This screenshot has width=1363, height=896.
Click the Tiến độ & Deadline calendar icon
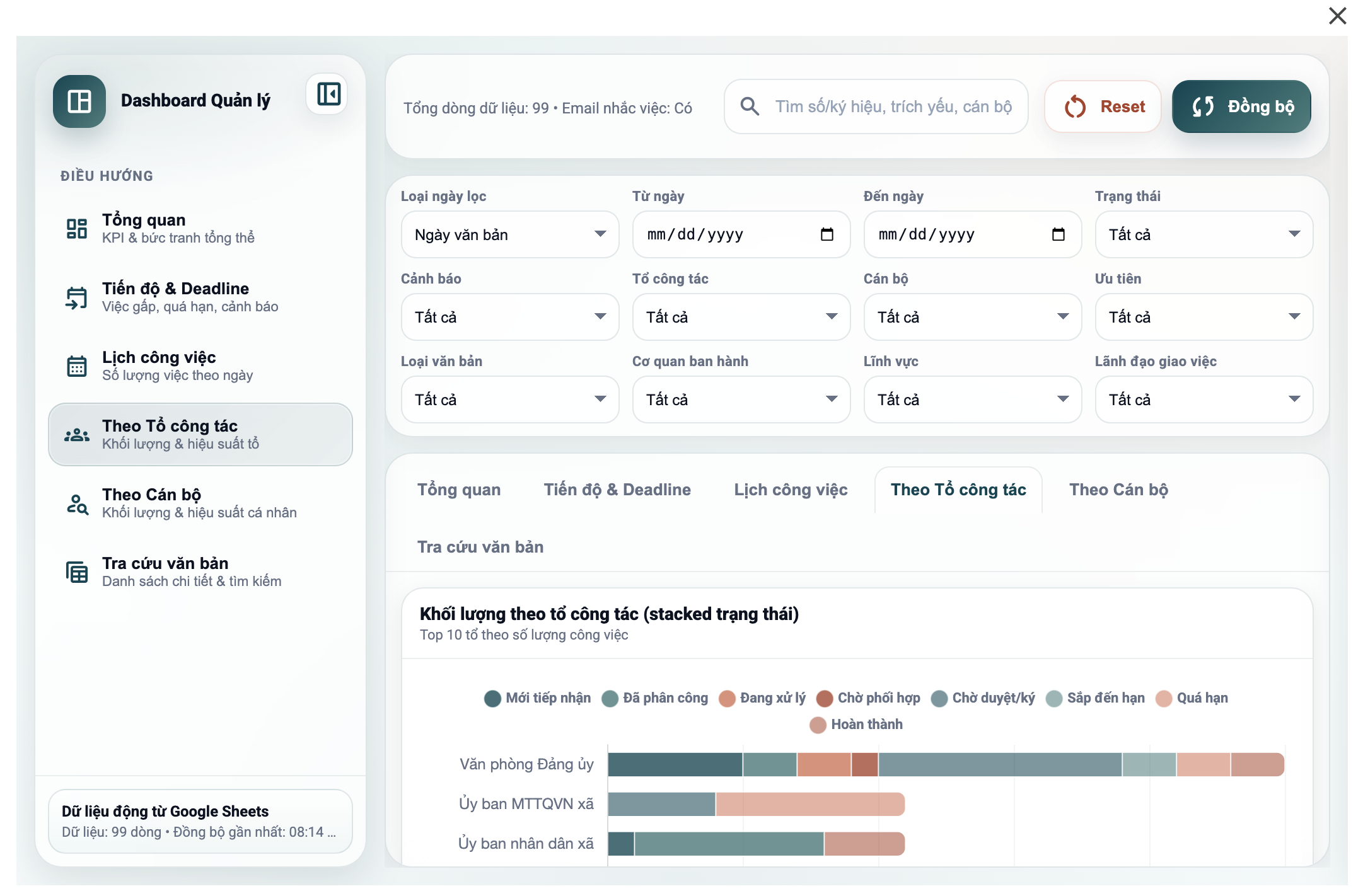(x=77, y=297)
